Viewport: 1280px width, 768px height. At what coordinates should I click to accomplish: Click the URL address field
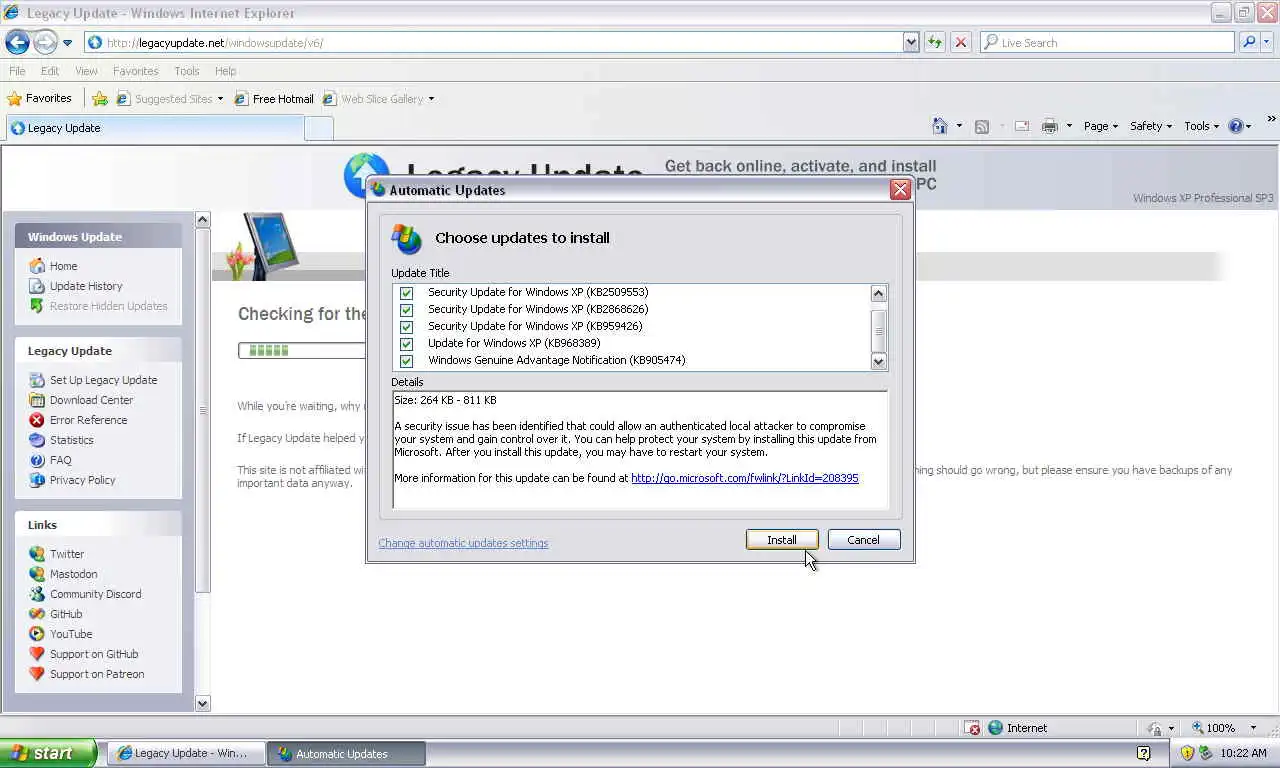click(x=494, y=42)
